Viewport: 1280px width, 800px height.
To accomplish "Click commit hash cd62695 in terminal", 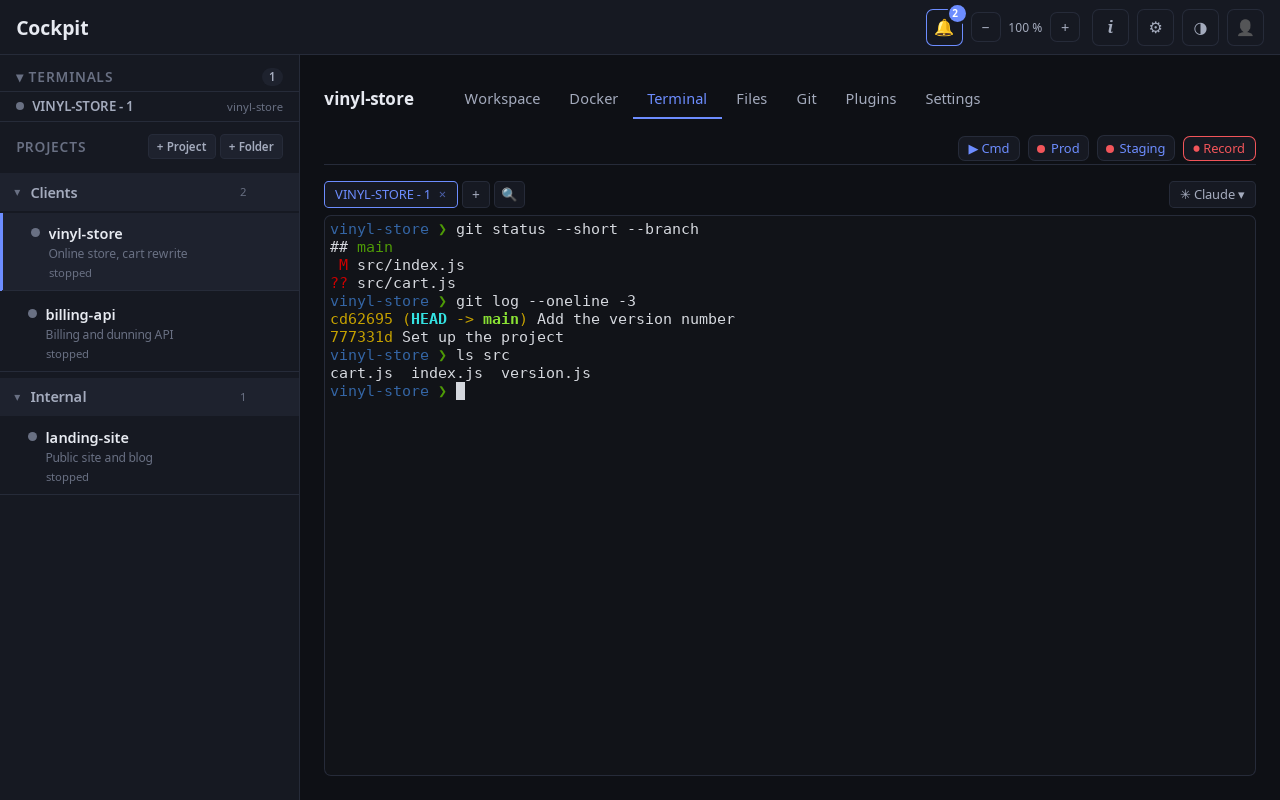I will click(362, 319).
